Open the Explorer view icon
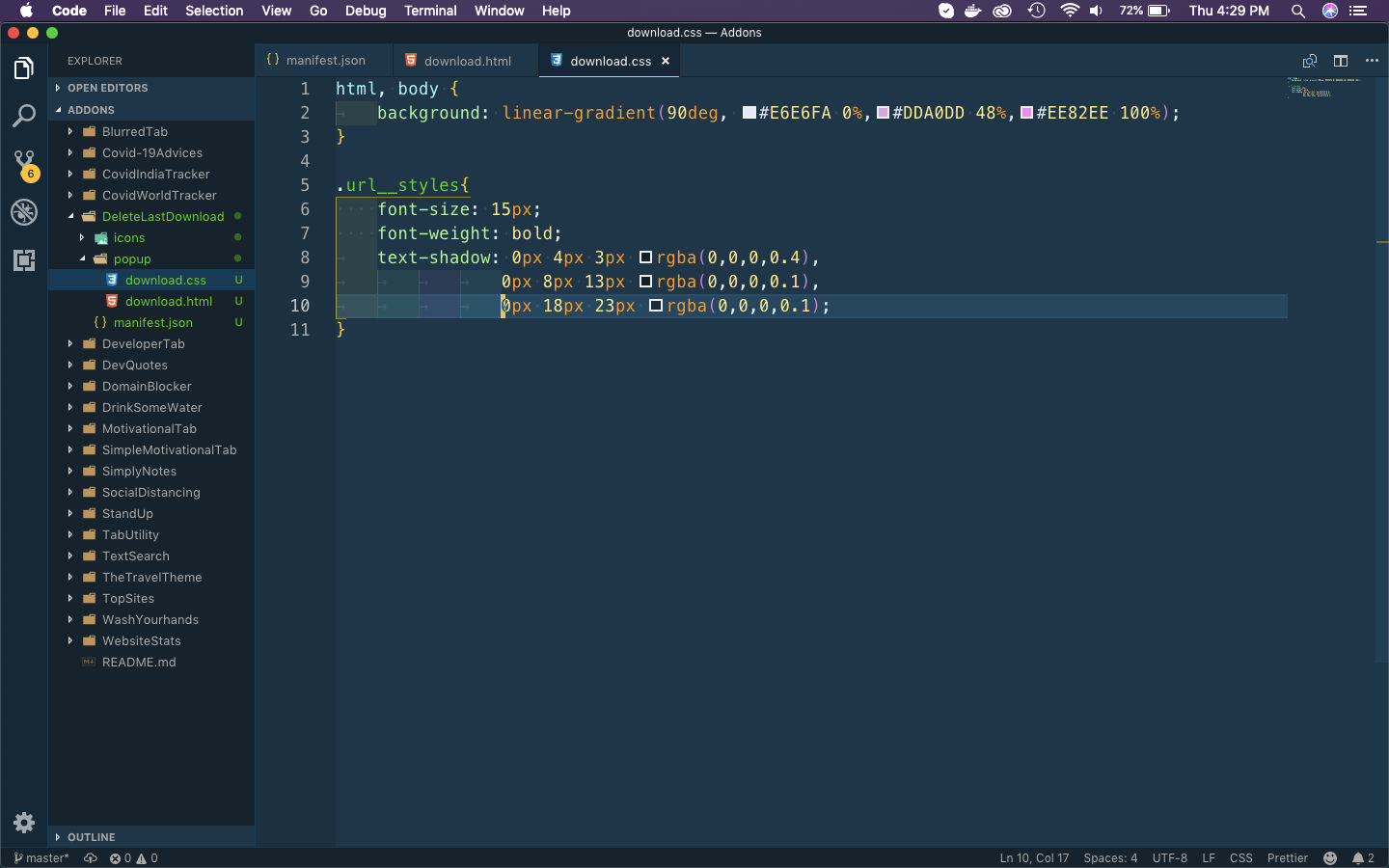 24,68
